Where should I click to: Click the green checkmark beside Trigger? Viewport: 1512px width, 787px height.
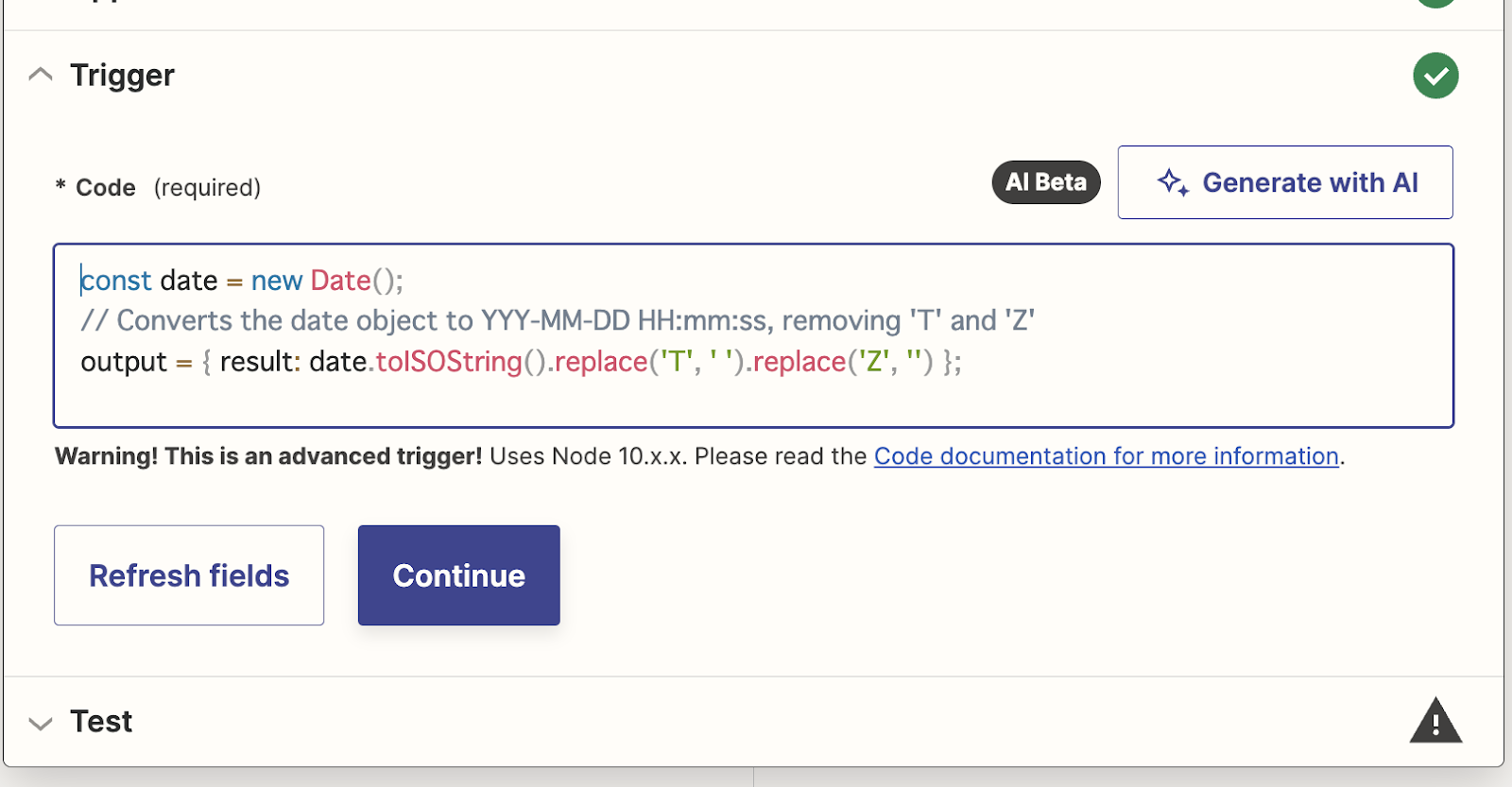[1435, 76]
